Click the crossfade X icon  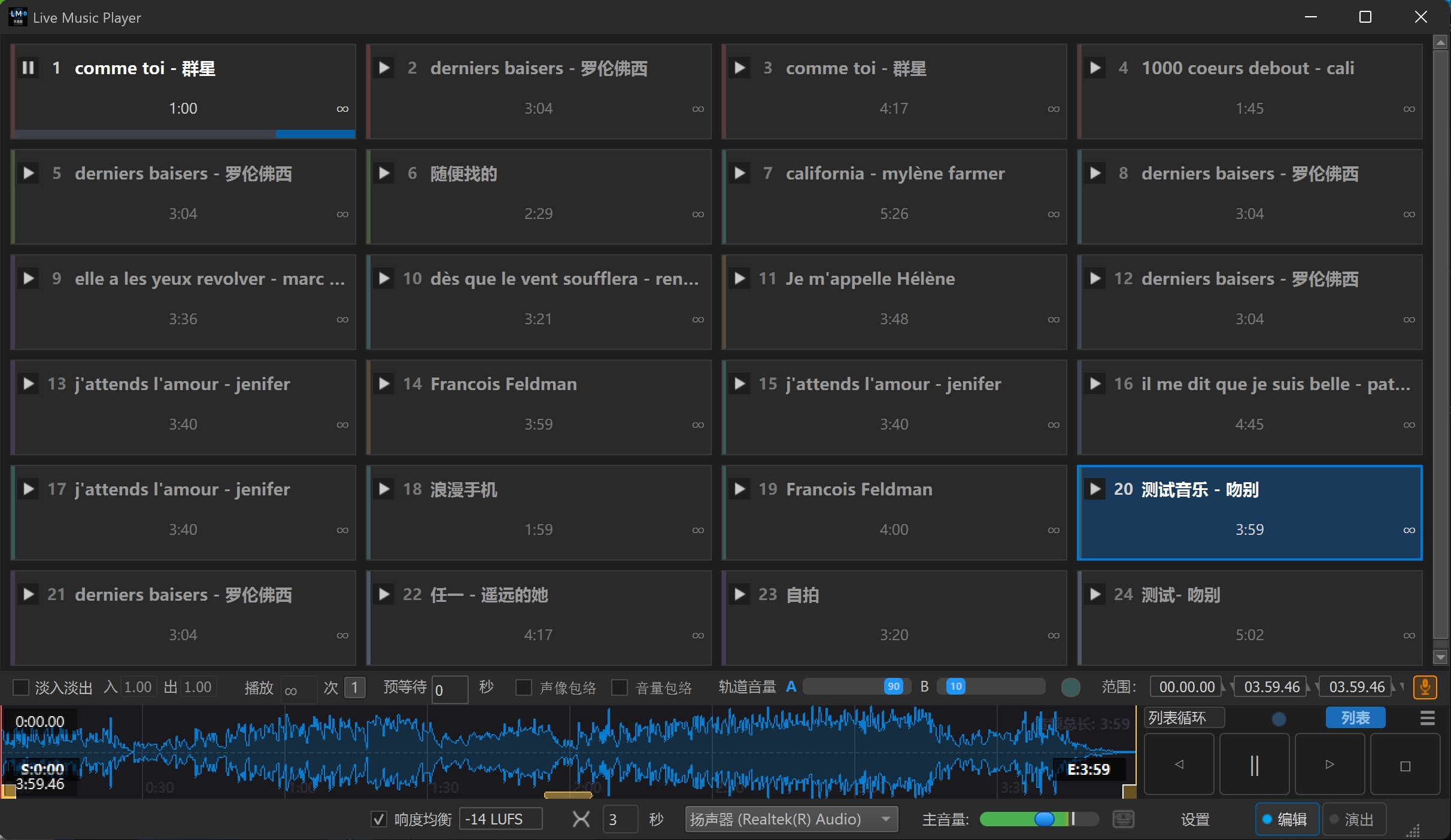[581, 819]
